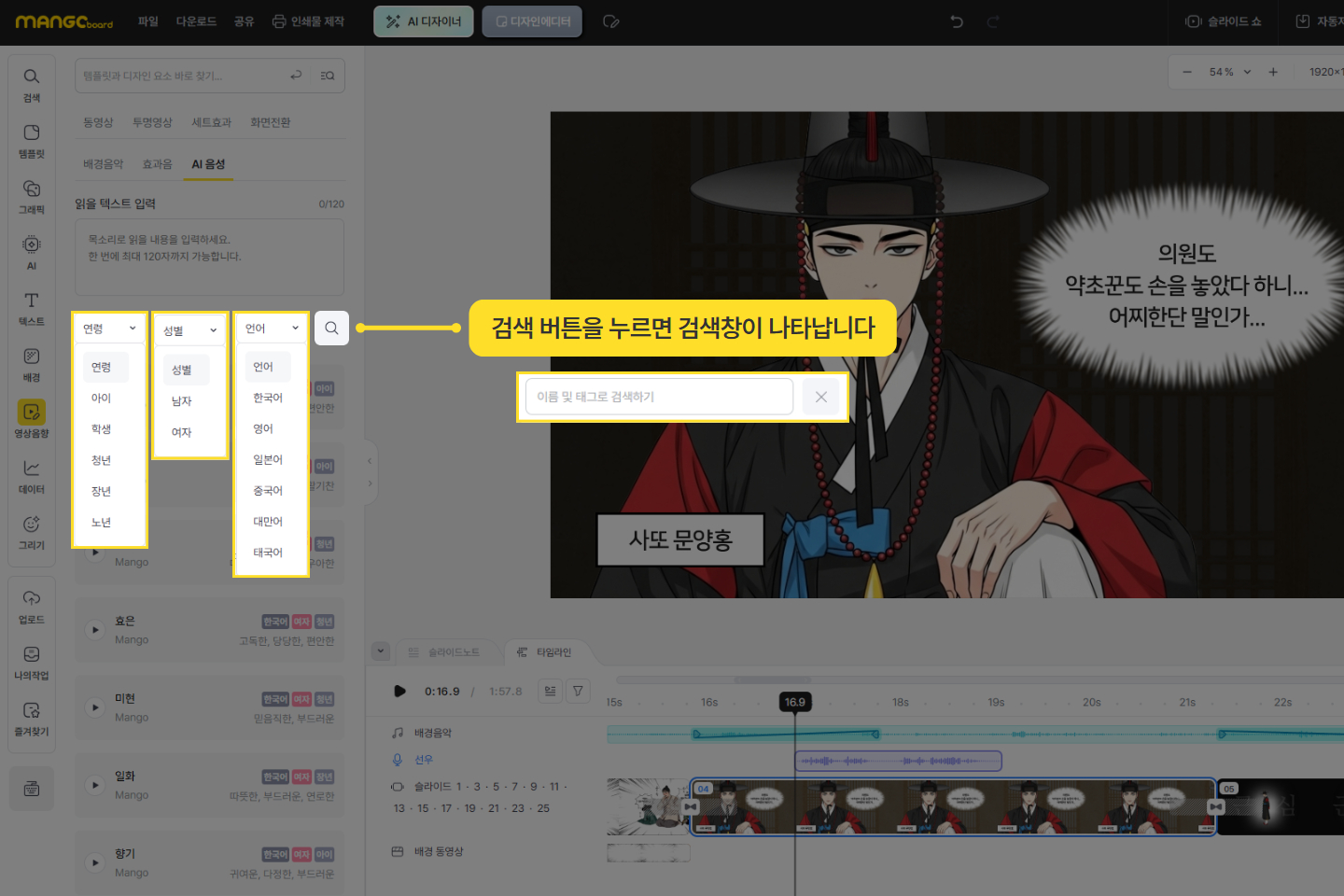Play the timeline from 0:16.9

tap(399, 692)
